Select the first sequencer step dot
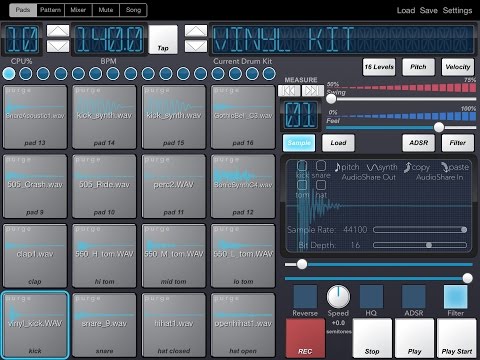This screenshot has width=480, height=360. [9, 74]
